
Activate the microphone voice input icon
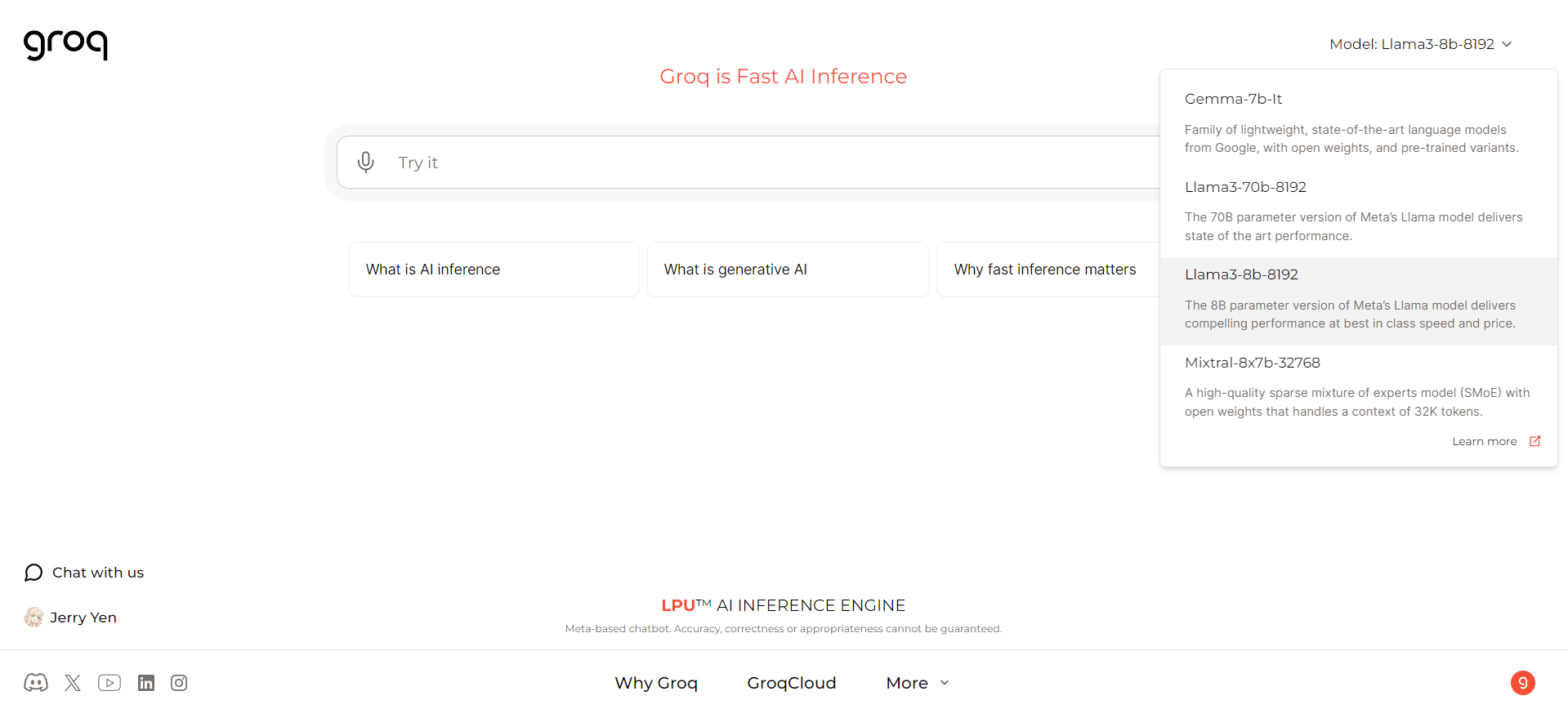point(366,162)
